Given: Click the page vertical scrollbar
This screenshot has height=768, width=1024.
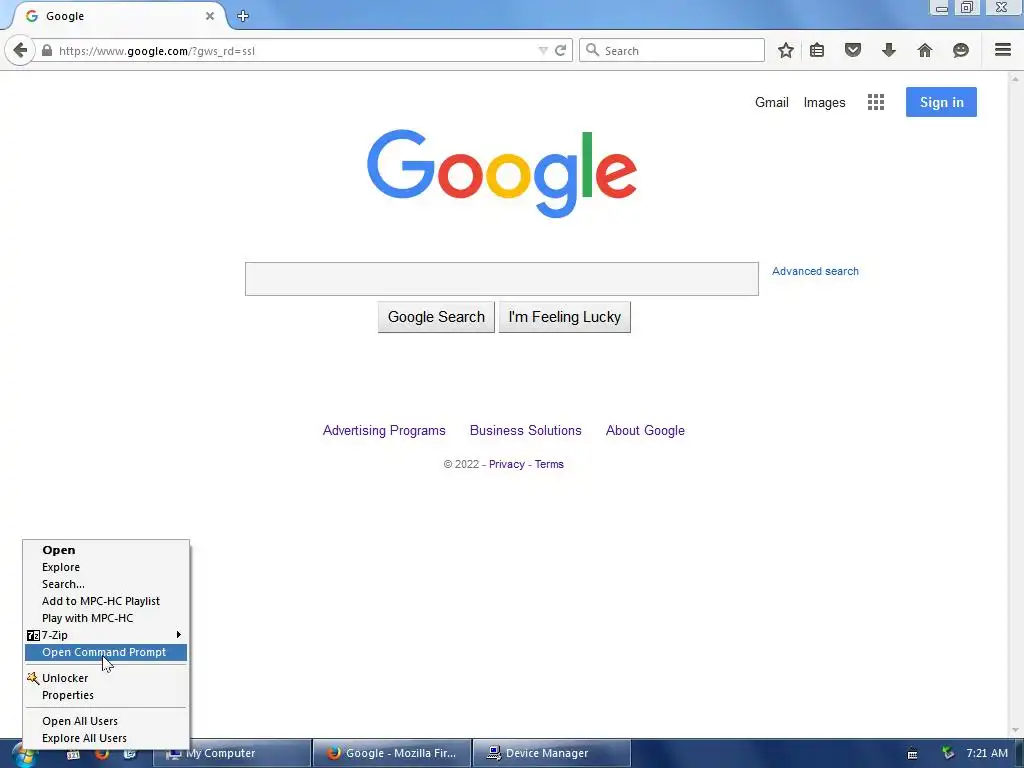Looking at the screenshot, I should [x=1014, y=404].
